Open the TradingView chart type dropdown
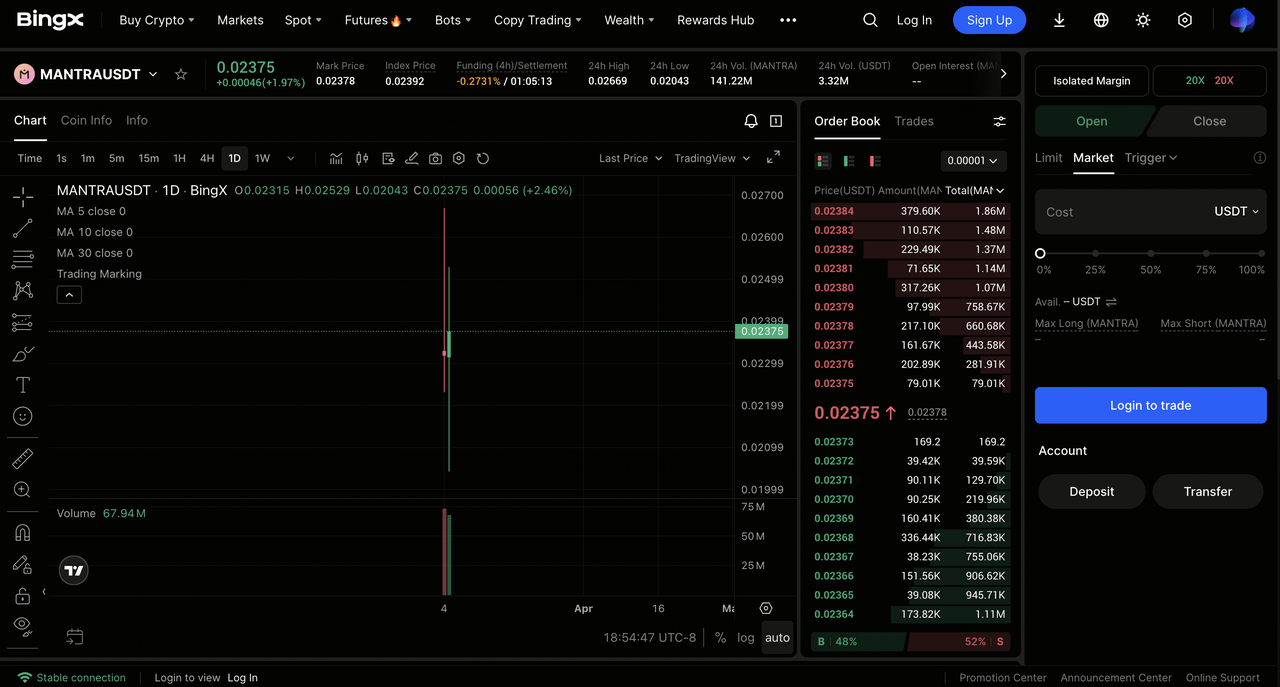Image resolution: width=1280 pixels, height=687 pixels. click(x=712, y=158)
